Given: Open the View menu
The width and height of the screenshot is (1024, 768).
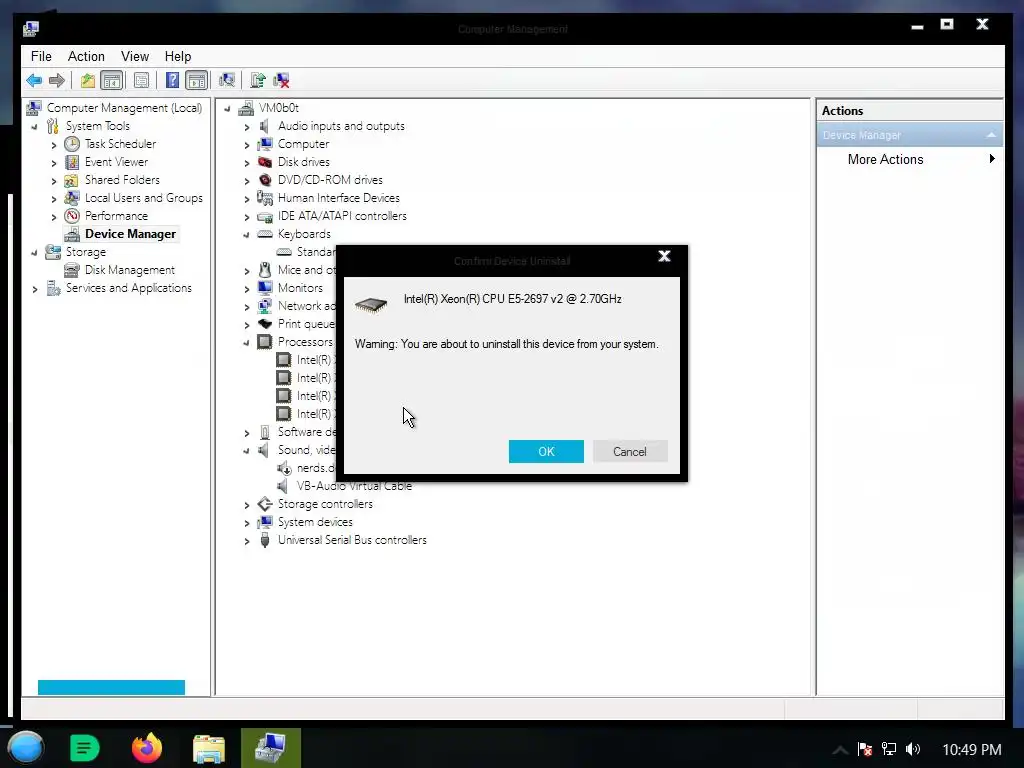Looking at the screenshot, I should pyautogui.click(x=135, y=56).
